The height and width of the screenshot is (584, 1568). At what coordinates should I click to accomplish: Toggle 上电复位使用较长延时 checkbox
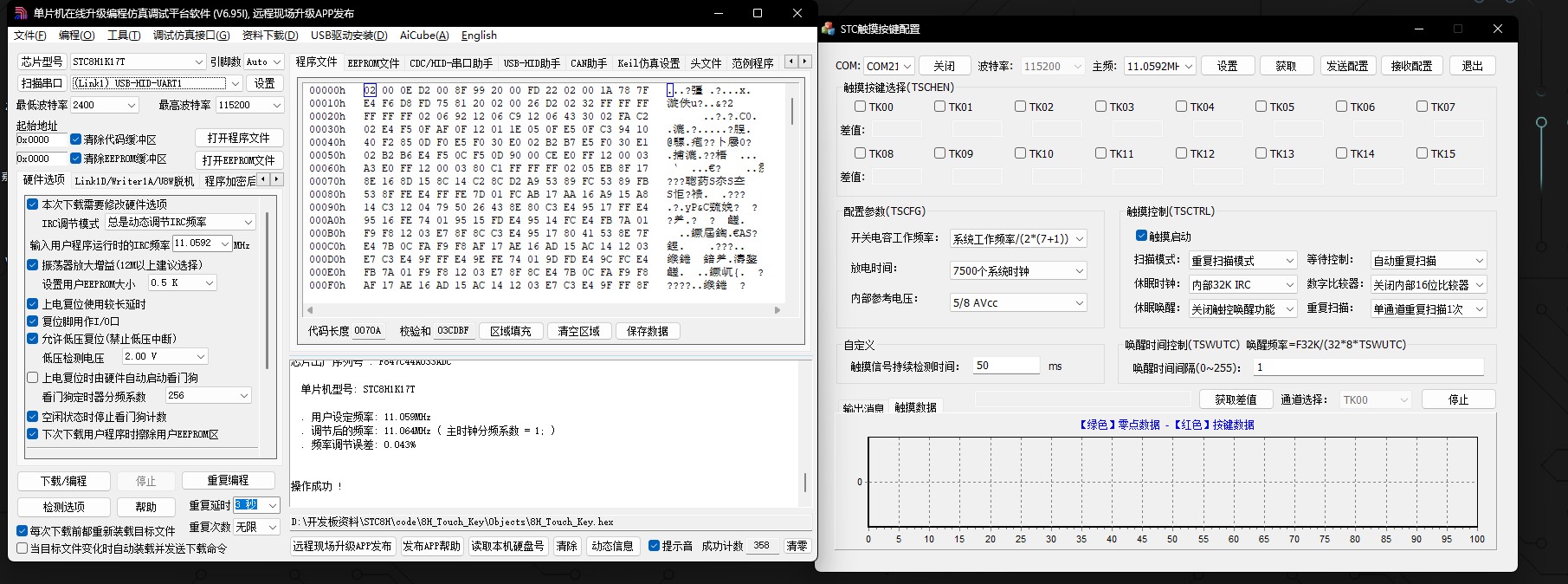(33, 304)
